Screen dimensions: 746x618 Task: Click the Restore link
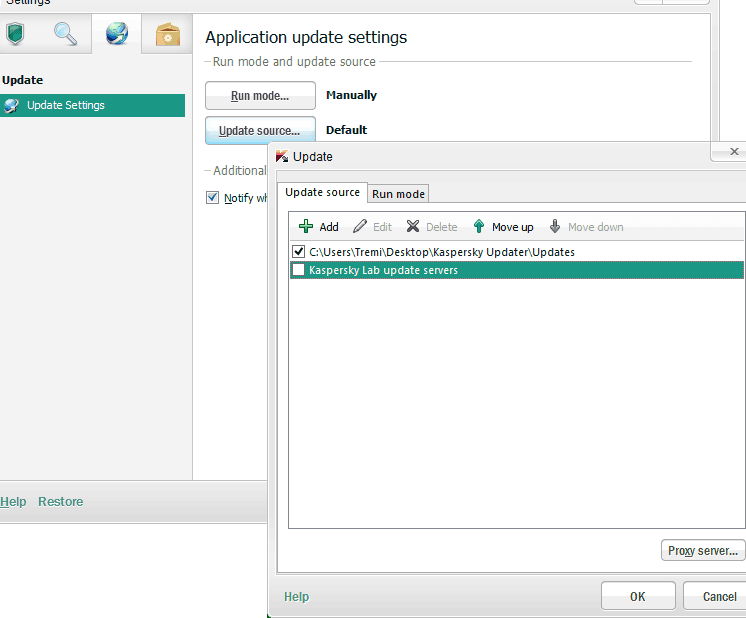60,501
